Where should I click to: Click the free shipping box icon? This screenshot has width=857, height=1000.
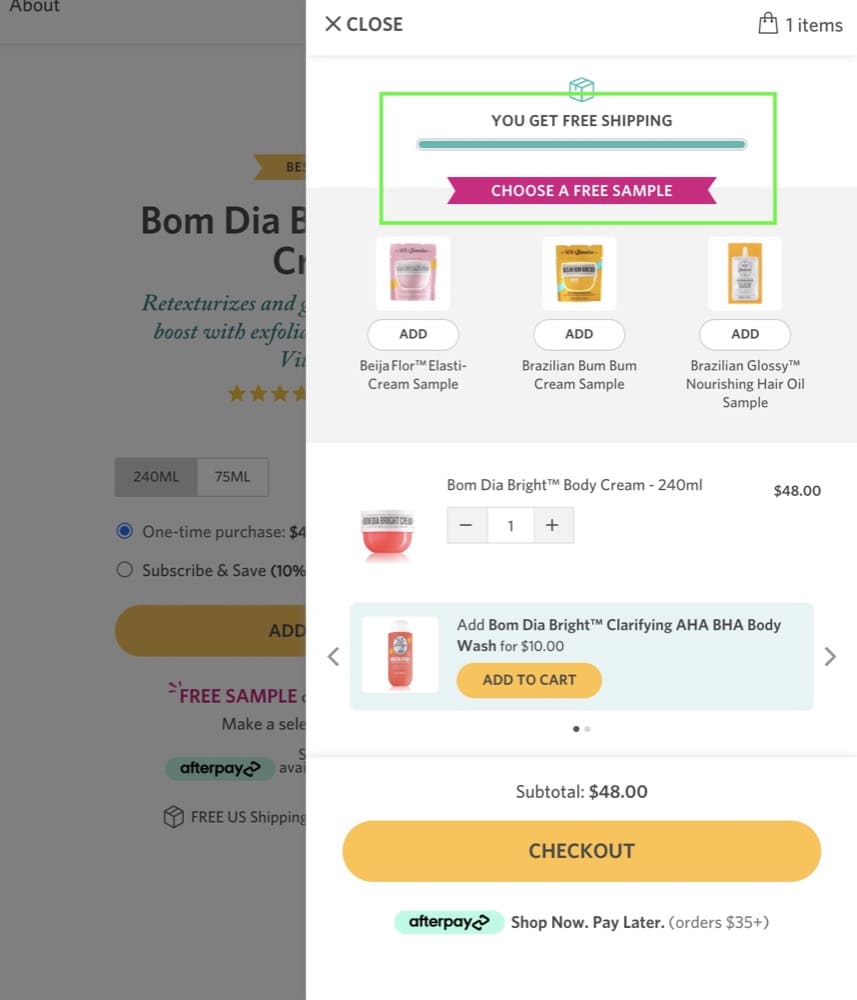point(581,89)
